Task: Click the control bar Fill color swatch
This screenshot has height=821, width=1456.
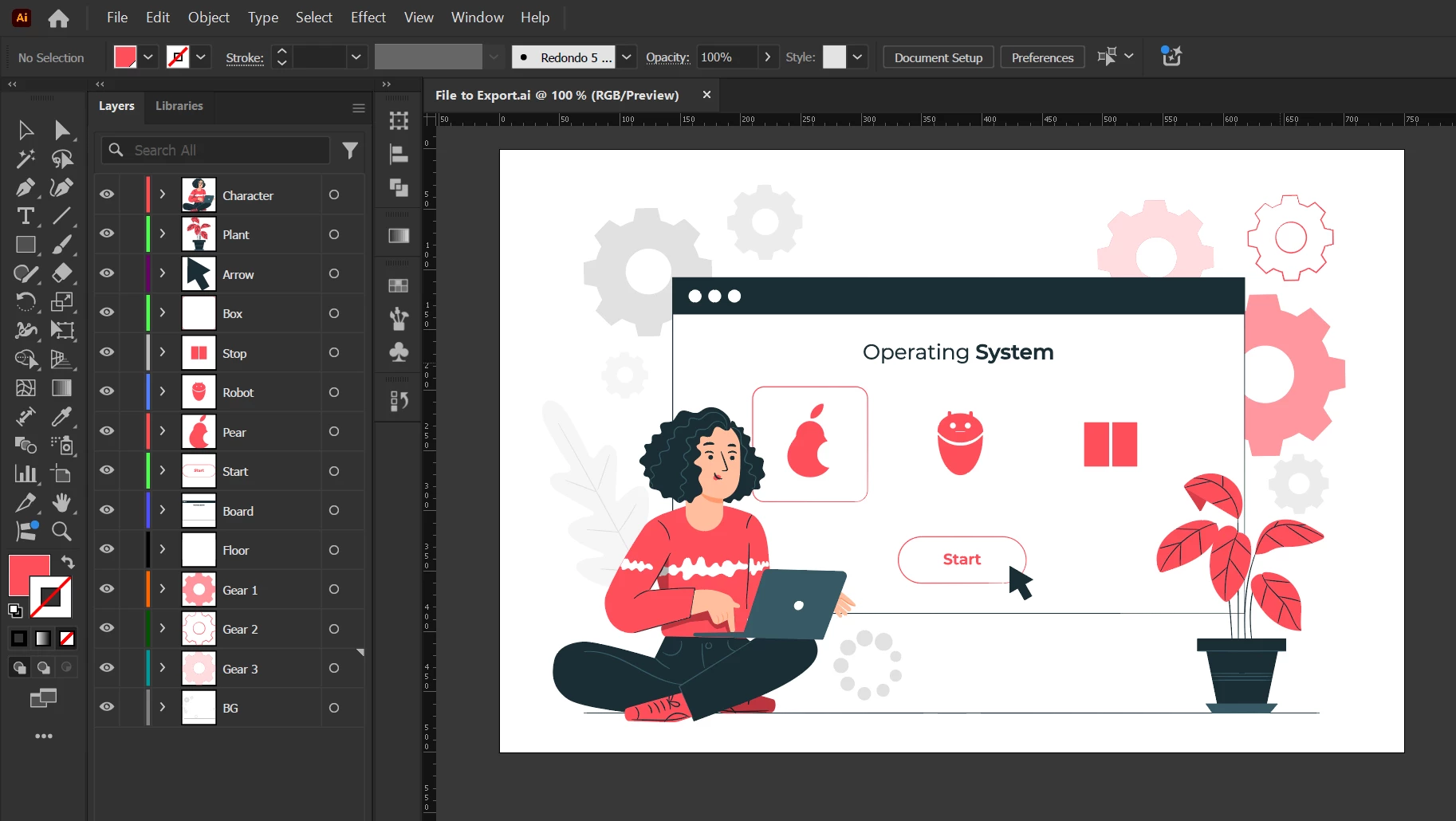Action: coord(125,57)
